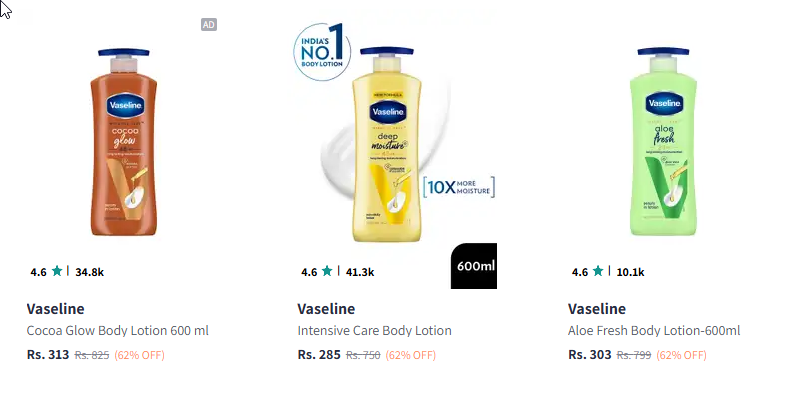This screenshot has width=789, height=405.
Task: Click the 10.1k ratings count
Action: [630, 272]
